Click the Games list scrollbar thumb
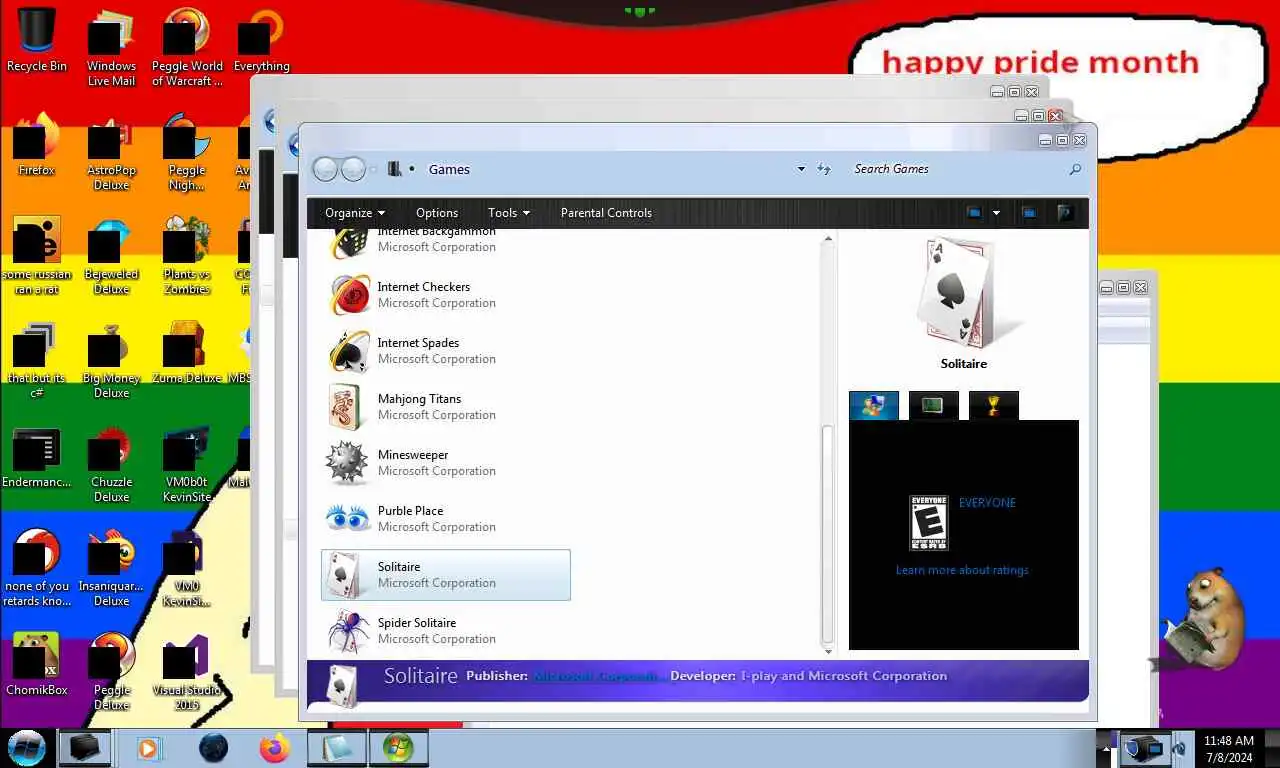The height and width of the screenshot is (768, 1280). point(827,533)
